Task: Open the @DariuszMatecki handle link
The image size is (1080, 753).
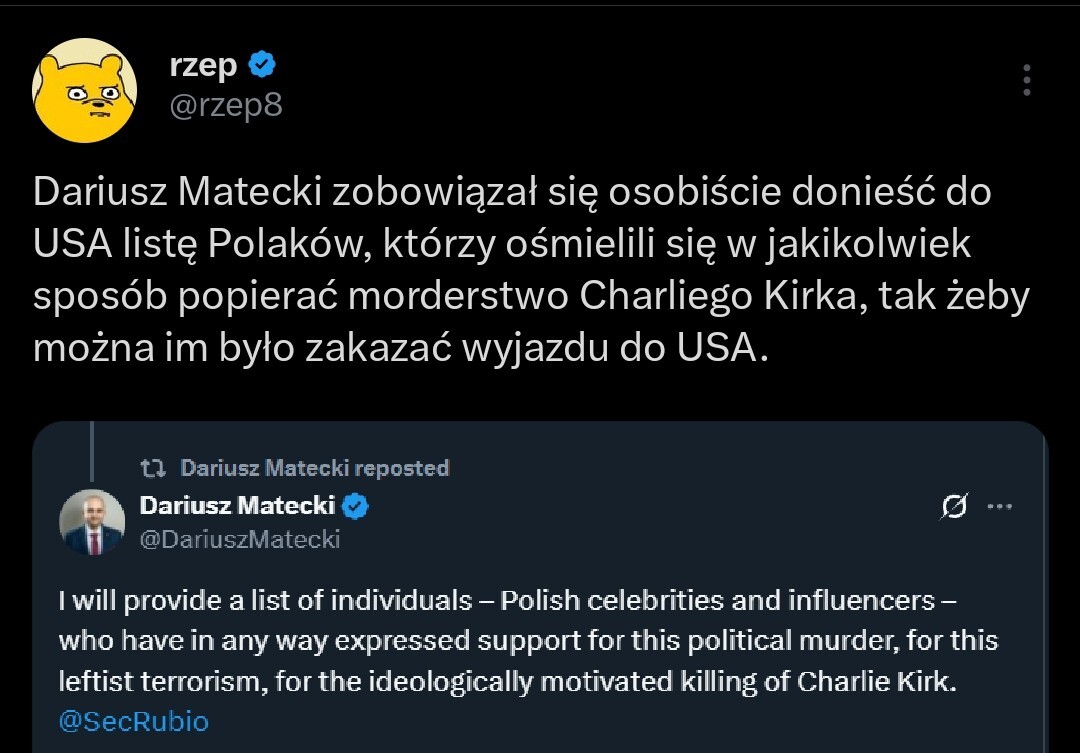Action: pos(239,539)
